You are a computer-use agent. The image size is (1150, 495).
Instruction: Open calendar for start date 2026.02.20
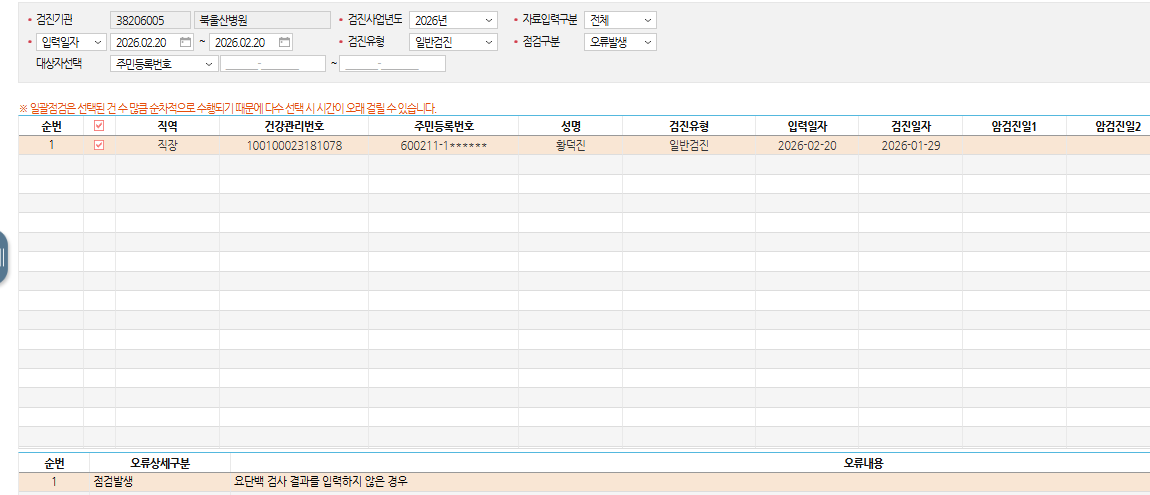pos(186,42)
